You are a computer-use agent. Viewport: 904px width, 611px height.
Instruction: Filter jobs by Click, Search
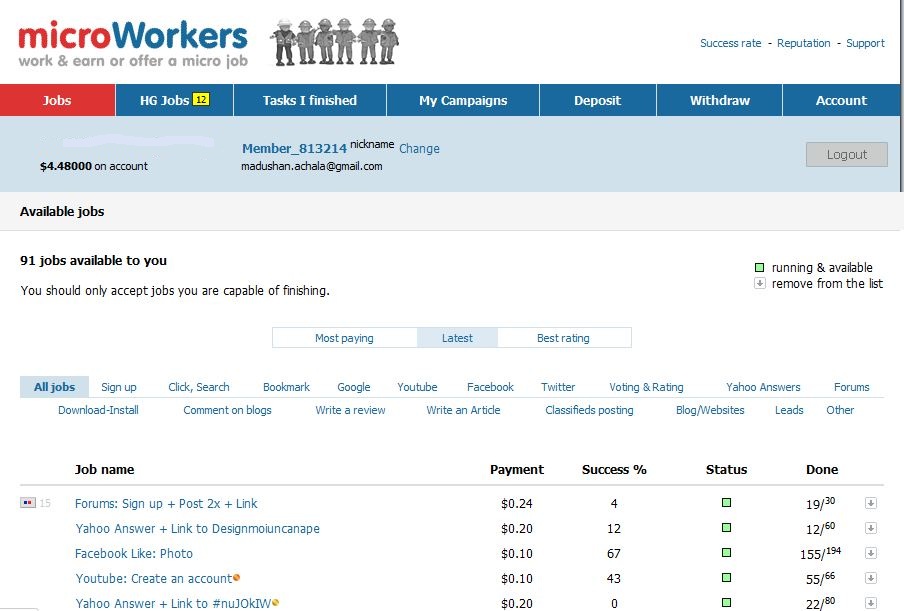coord(199,387)
